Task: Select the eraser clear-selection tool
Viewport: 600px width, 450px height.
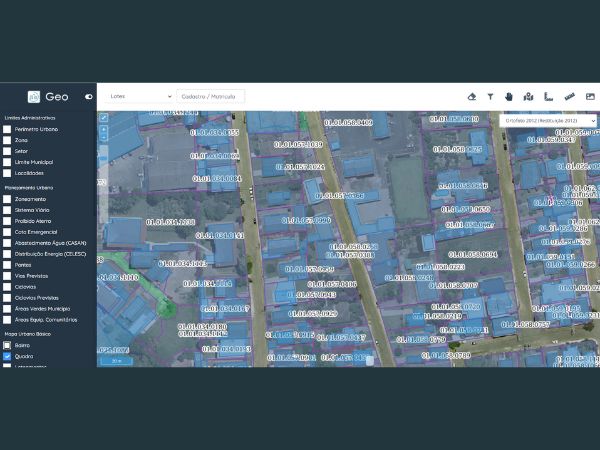Action: point(472,97)
